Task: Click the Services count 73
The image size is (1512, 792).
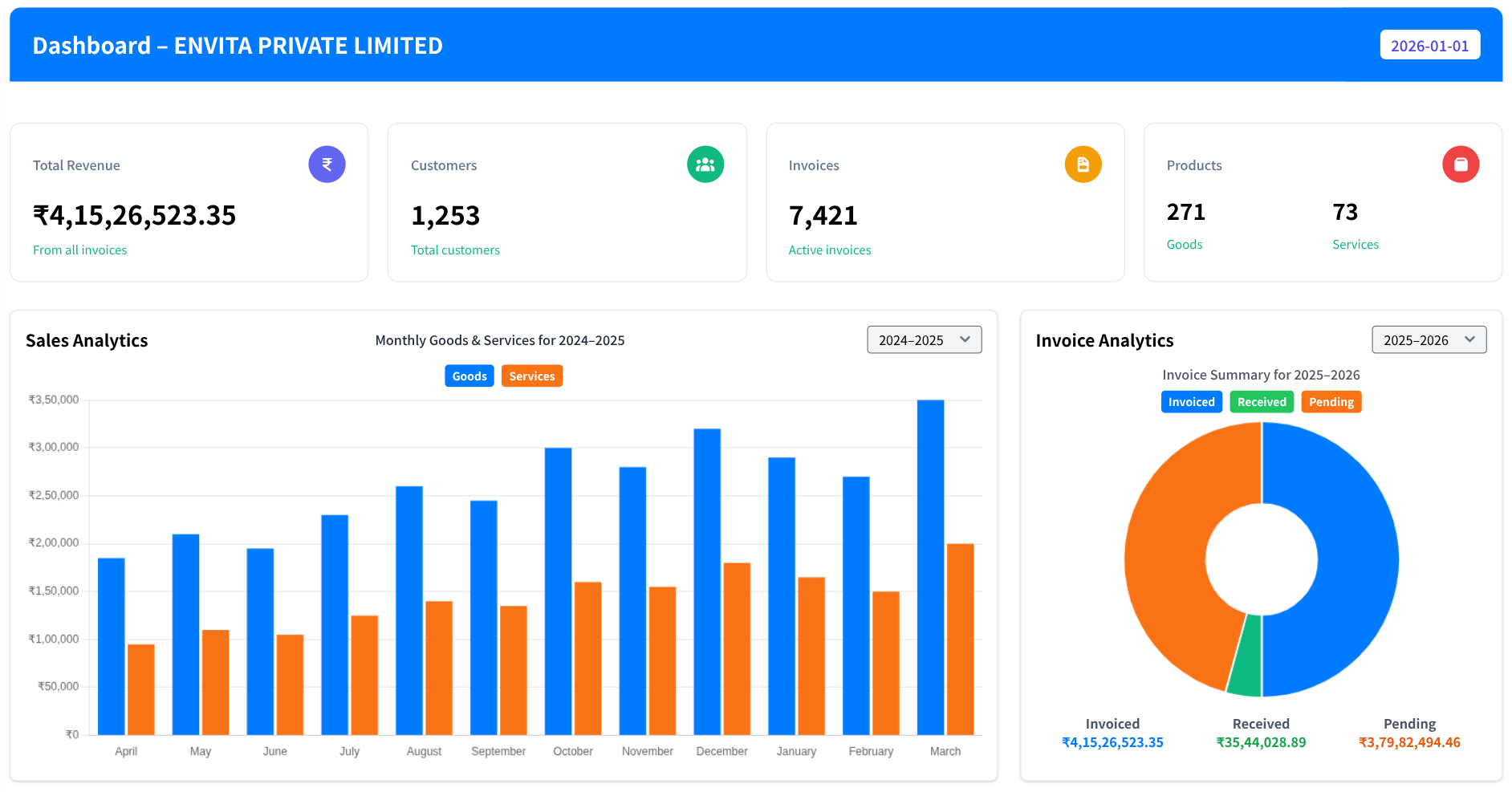Action: (1345, 212)
